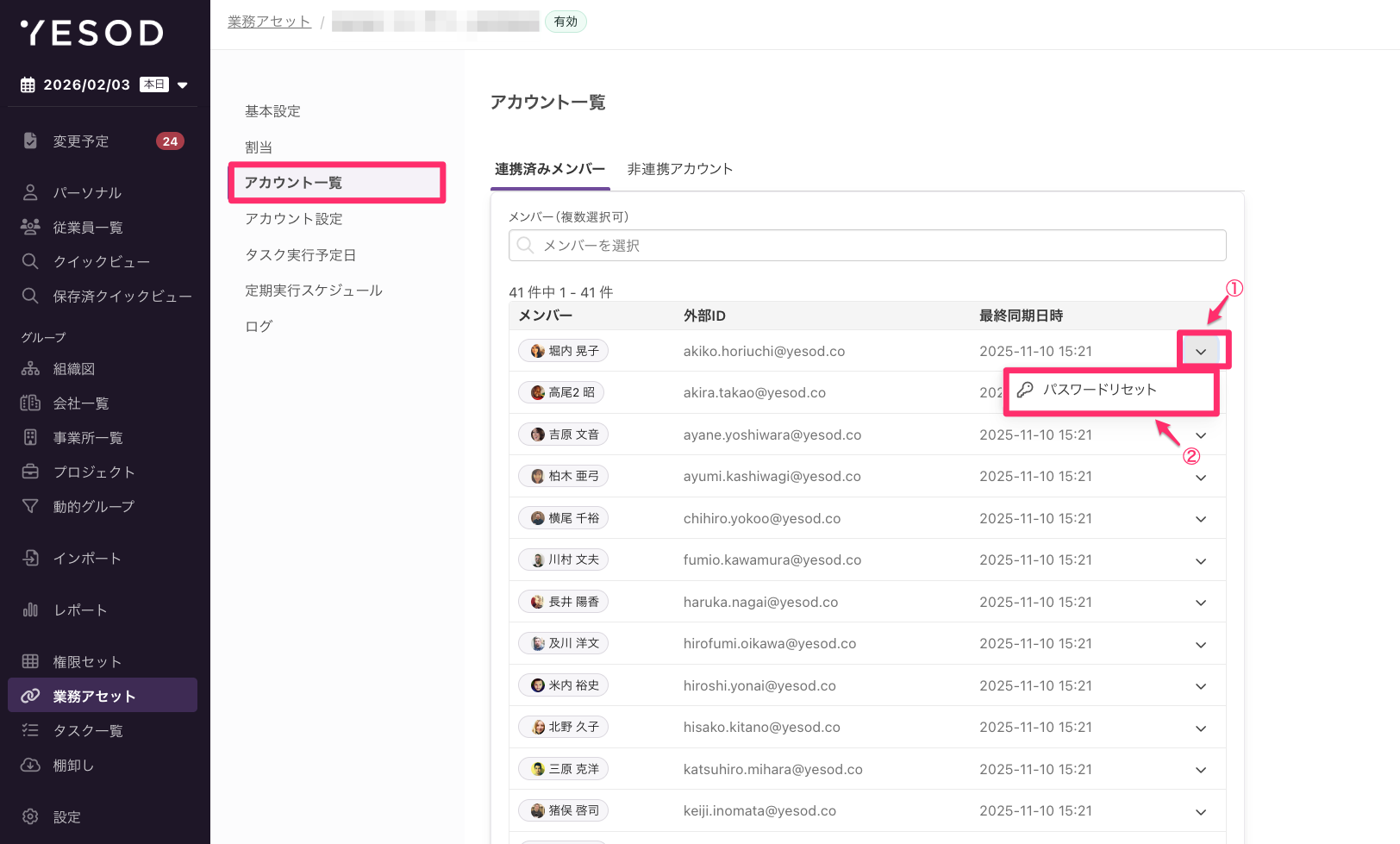Open ログ in the settings menu

pos(259,327)
